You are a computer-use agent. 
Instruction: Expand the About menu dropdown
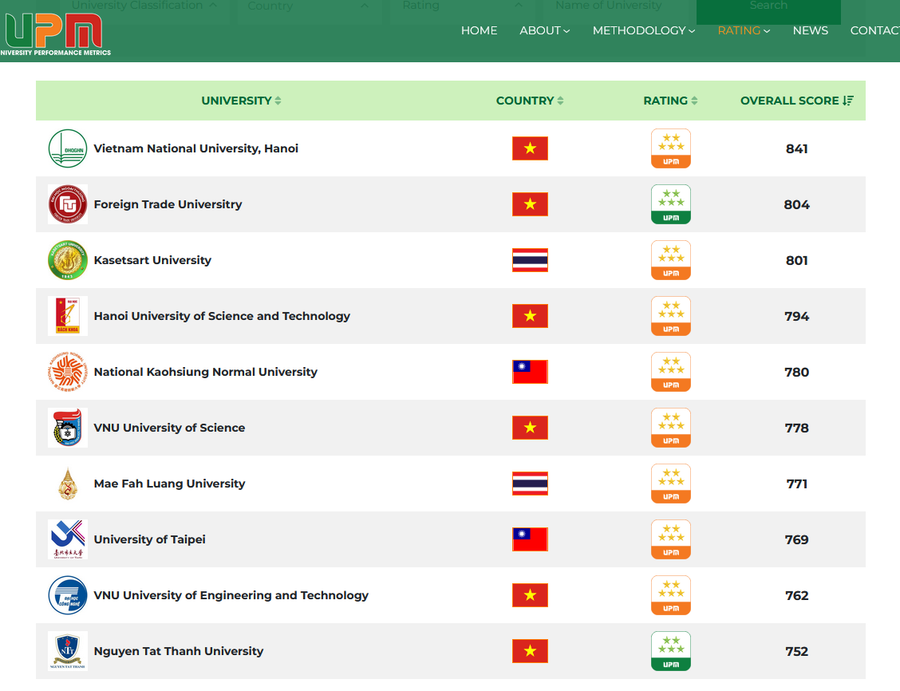544,31
